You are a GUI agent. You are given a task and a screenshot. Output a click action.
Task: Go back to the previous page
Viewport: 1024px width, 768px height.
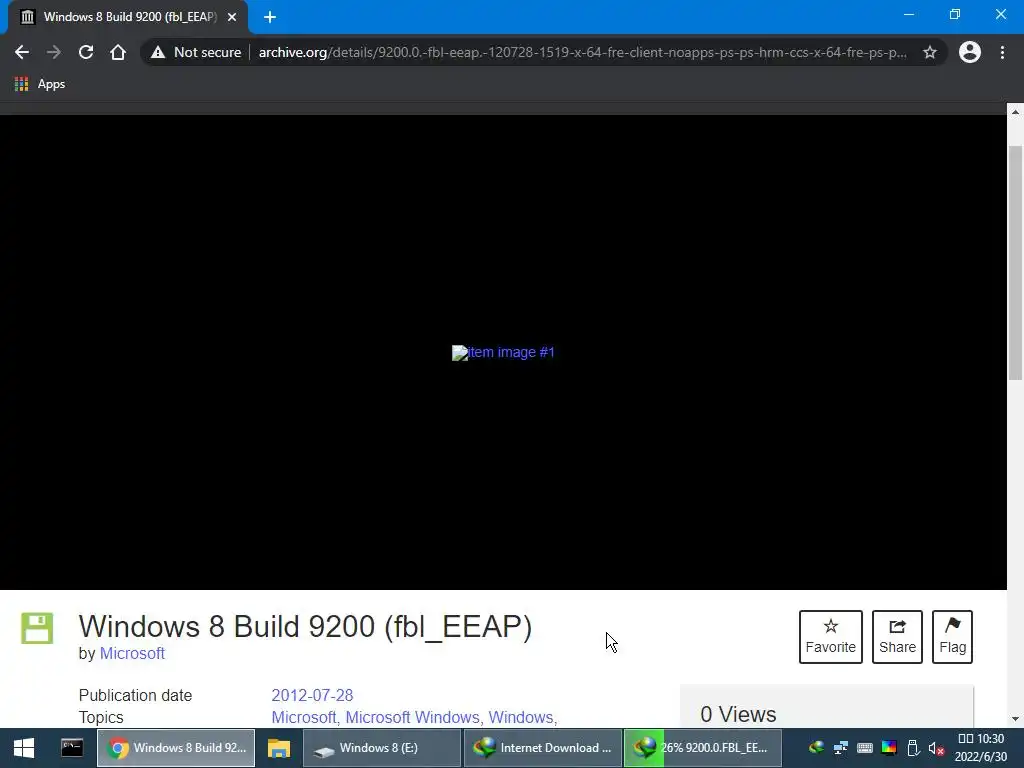[x=22, y=52]
